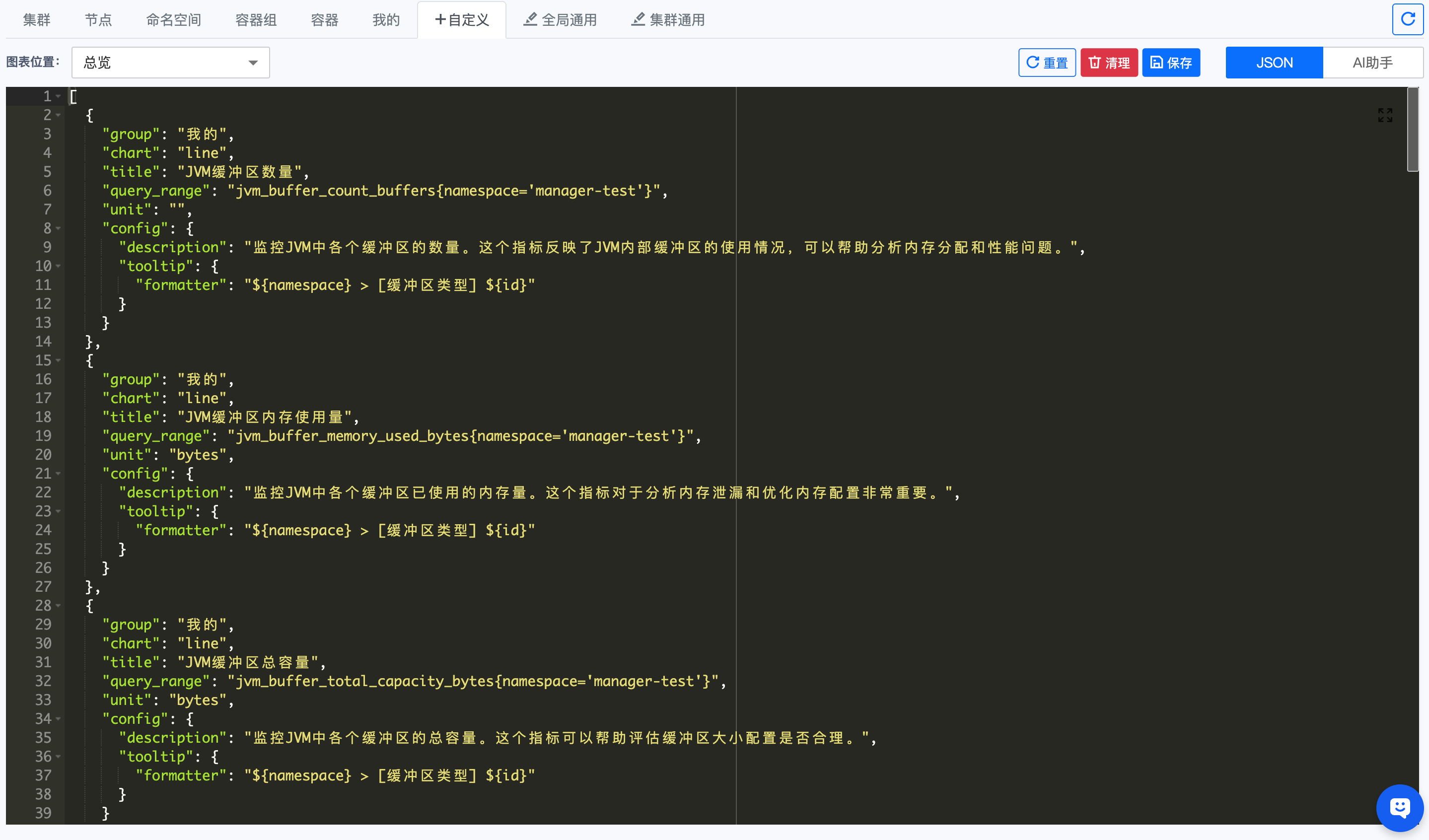Click the 重置 reset button
This screenshot has width=1429, height=840.
pos(1046,63)
